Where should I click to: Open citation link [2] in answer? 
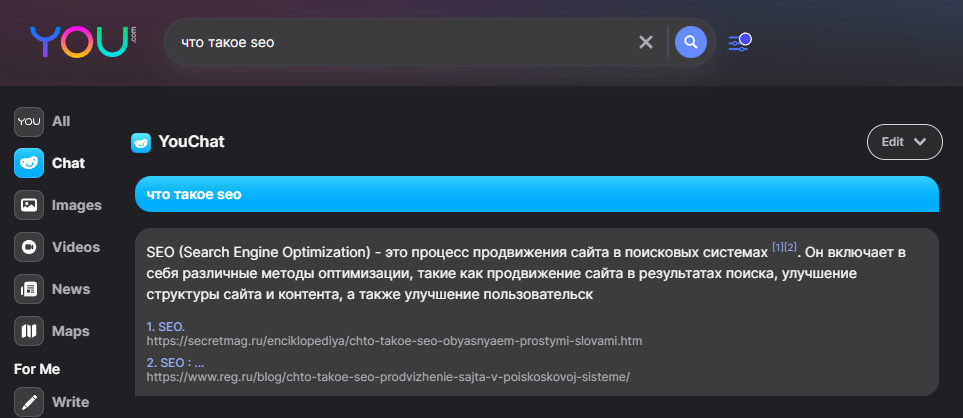pyautogui.click(x=791, y=246)
